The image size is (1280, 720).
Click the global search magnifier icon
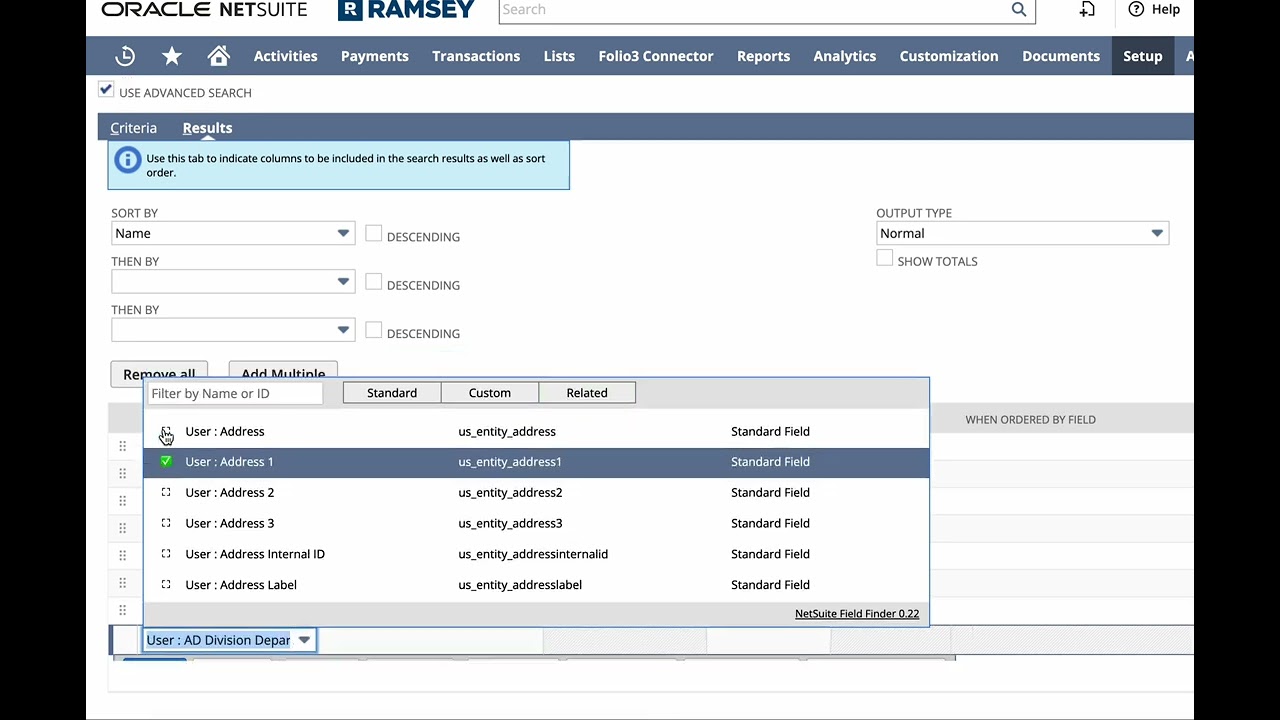[x=1018, y=10]
